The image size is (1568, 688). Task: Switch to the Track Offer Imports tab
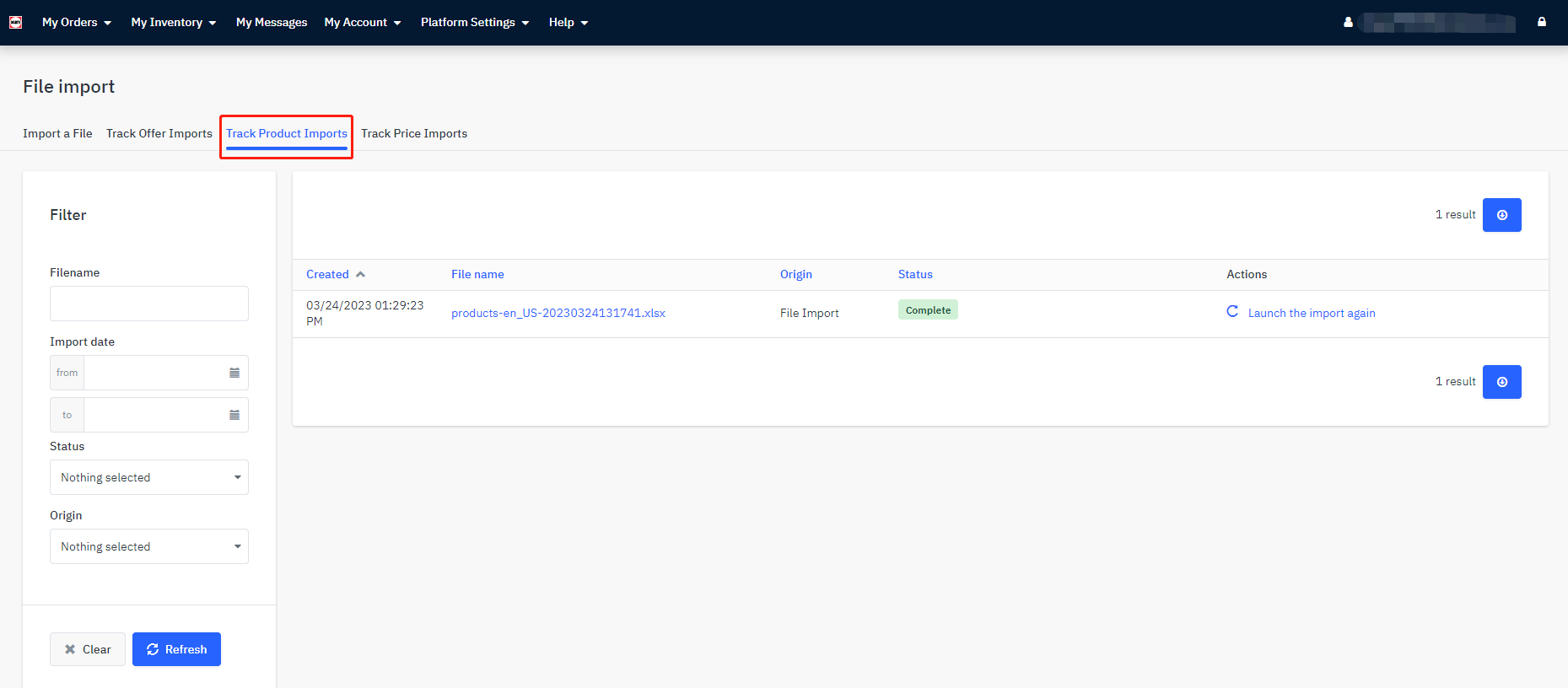tap(159, 133)
